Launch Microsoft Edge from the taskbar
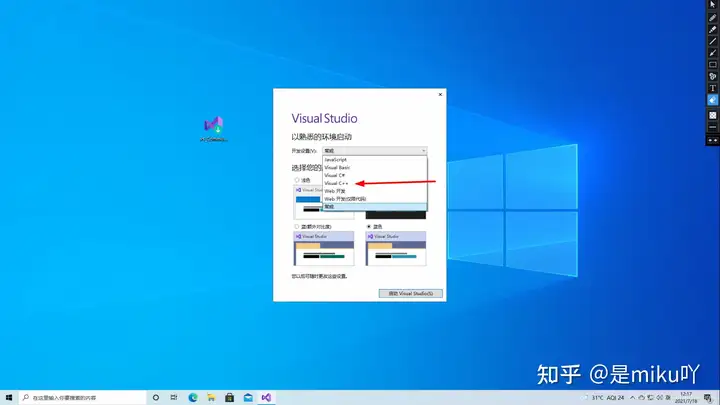 (193, 398)
